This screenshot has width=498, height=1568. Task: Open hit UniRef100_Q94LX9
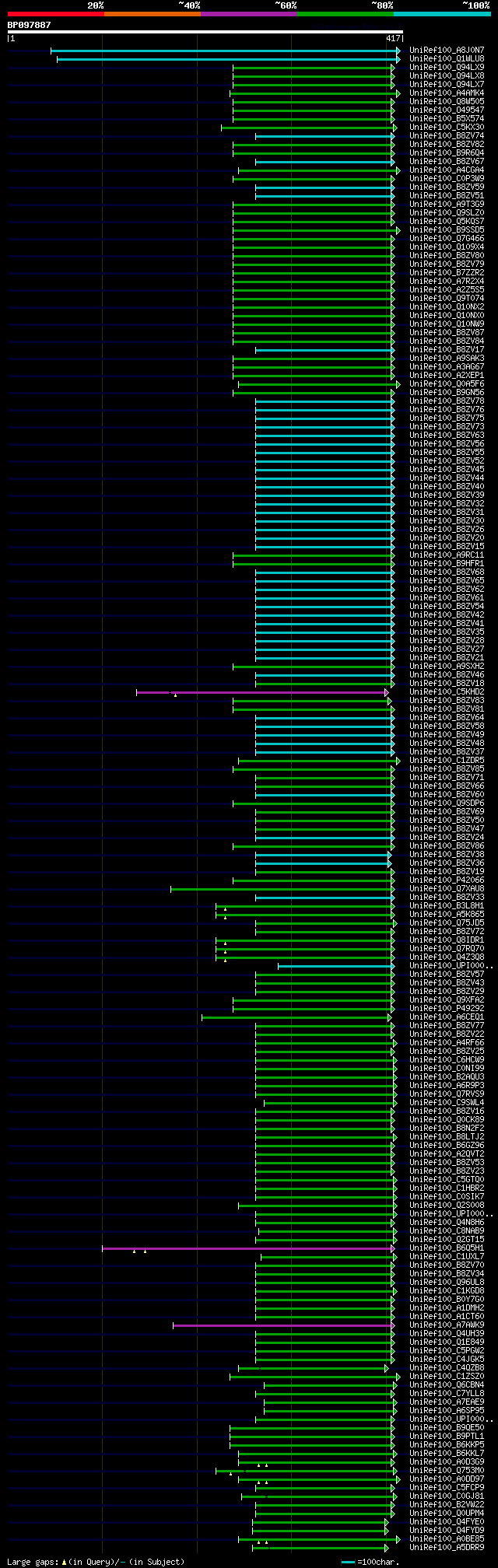pos(447,67)
